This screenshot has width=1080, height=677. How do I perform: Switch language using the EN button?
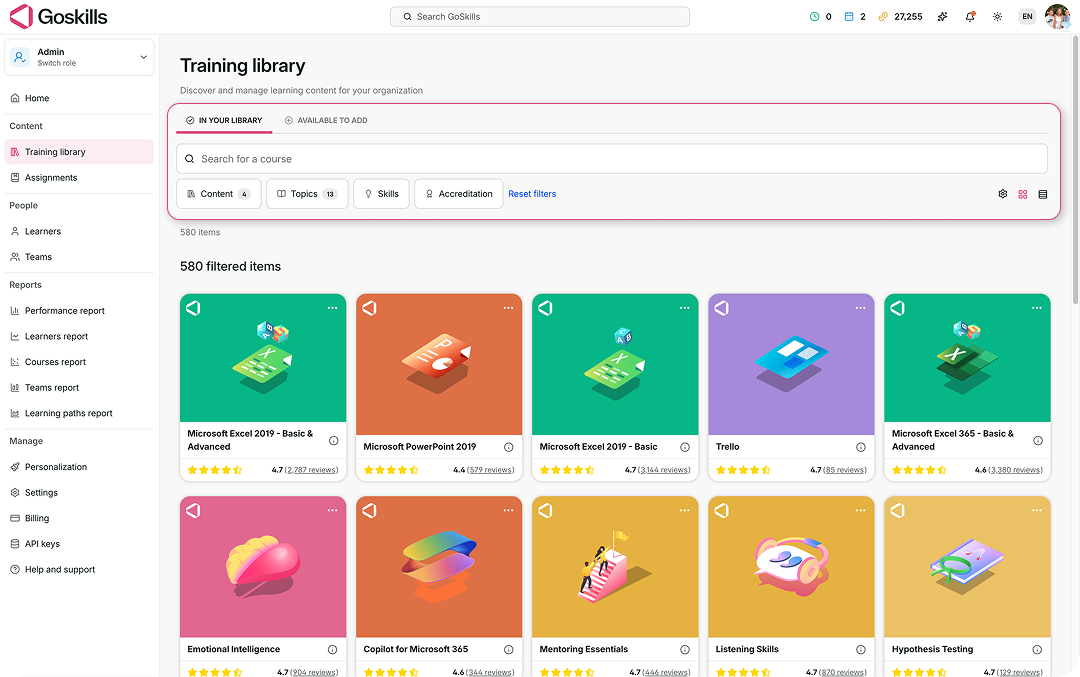click(1027, 17)
